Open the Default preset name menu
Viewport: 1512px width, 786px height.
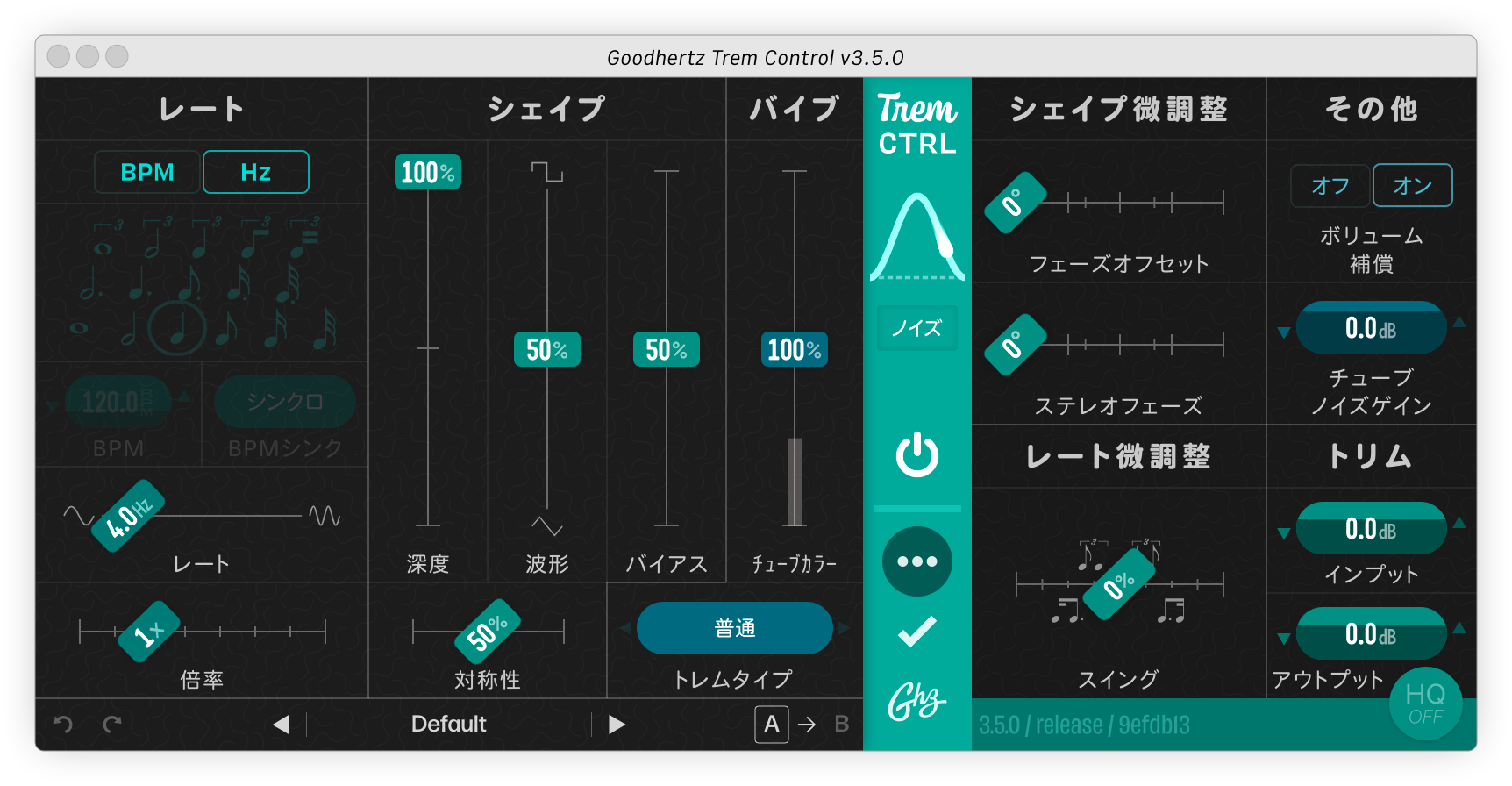coord(448,725)
